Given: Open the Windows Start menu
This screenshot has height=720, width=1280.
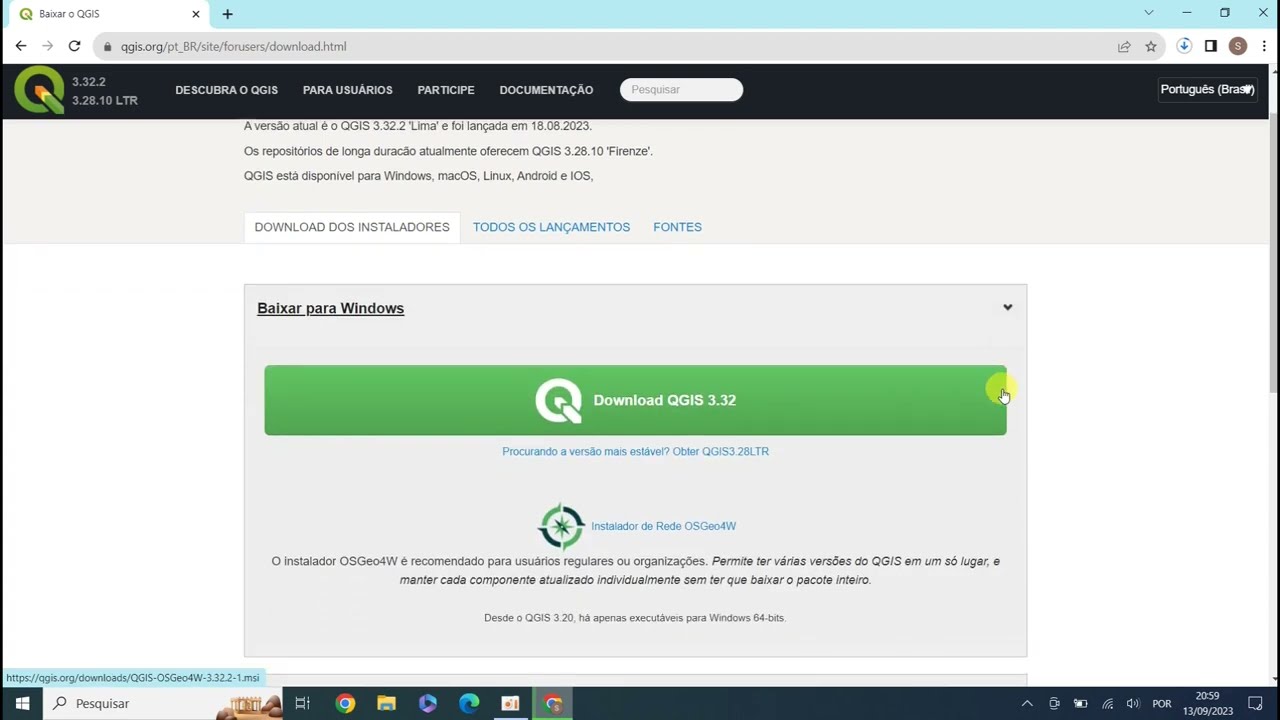Looking at the screenshot, I should pos(22,703).
